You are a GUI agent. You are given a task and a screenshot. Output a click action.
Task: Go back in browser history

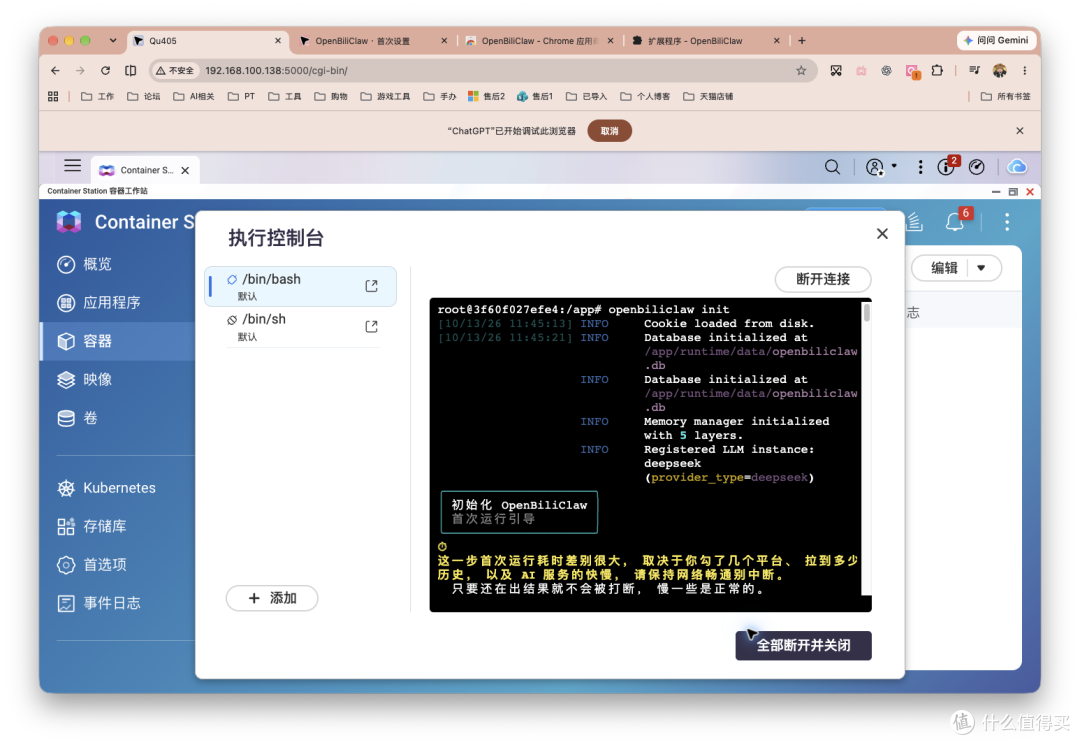55,70
